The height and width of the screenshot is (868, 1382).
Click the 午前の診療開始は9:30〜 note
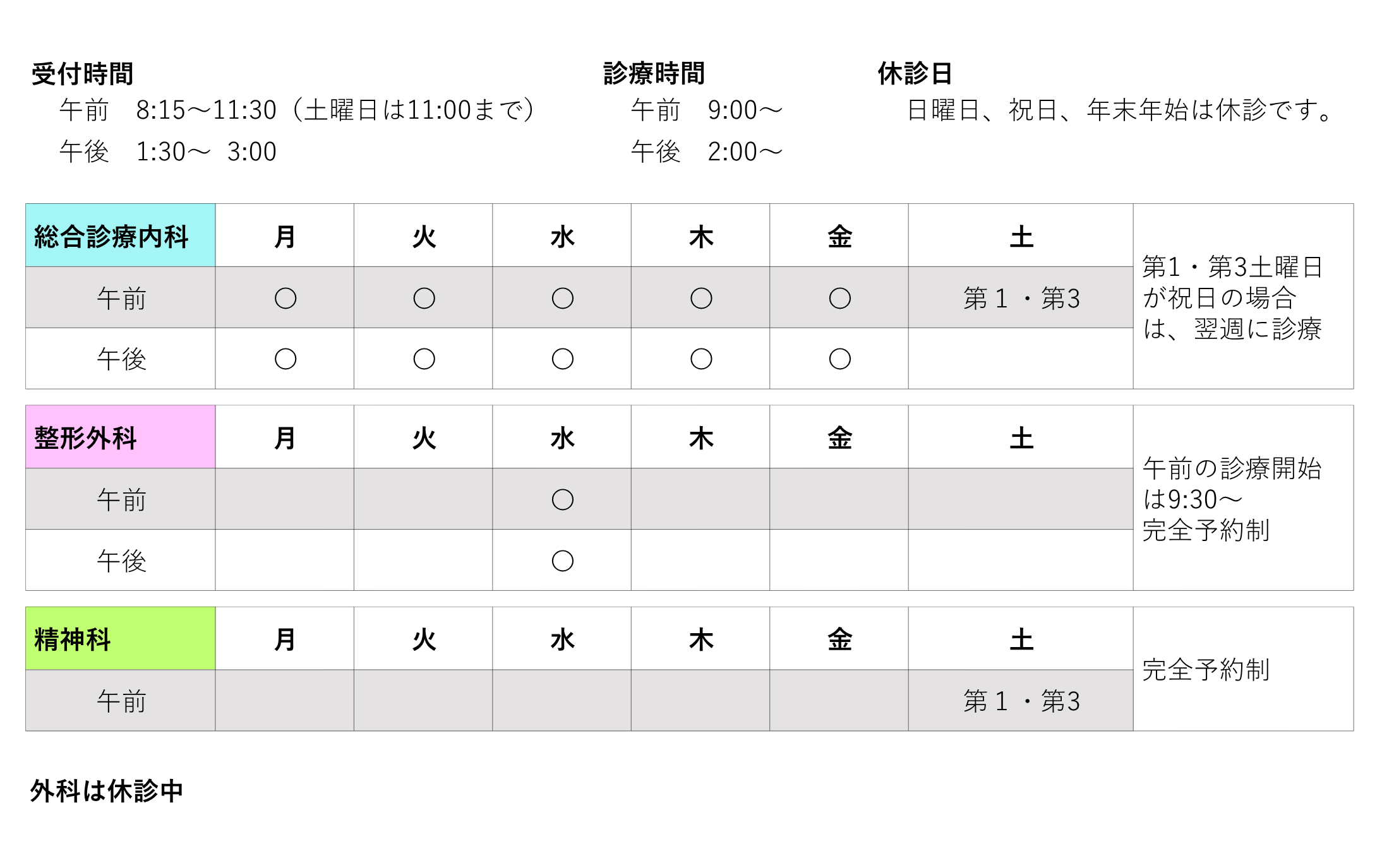[x=1232, y=484]
